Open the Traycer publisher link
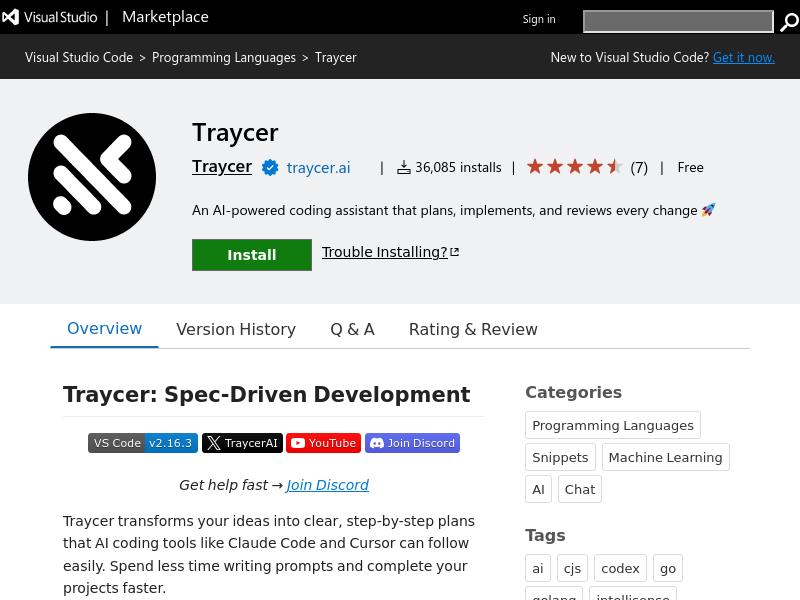This screenshot has width=800, height=600. coord(222,166)
